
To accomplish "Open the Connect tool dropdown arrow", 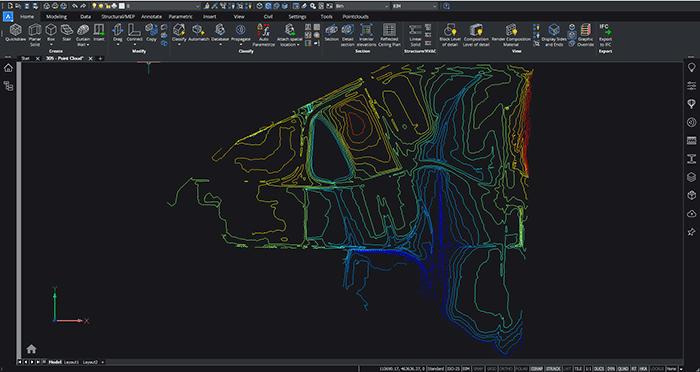I will 134,45.
